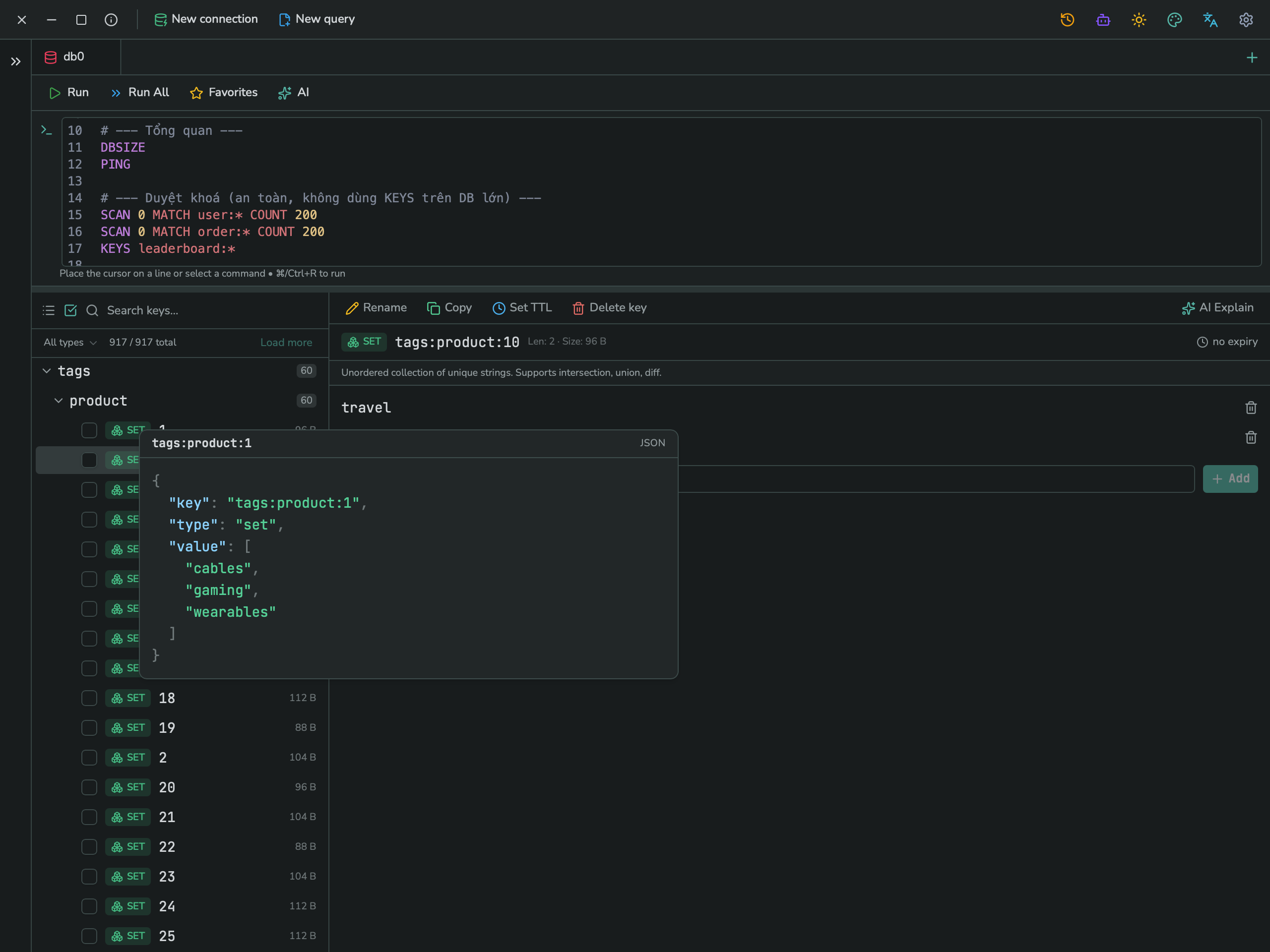Click the Run play triangle icon

(x=55, y=93)
